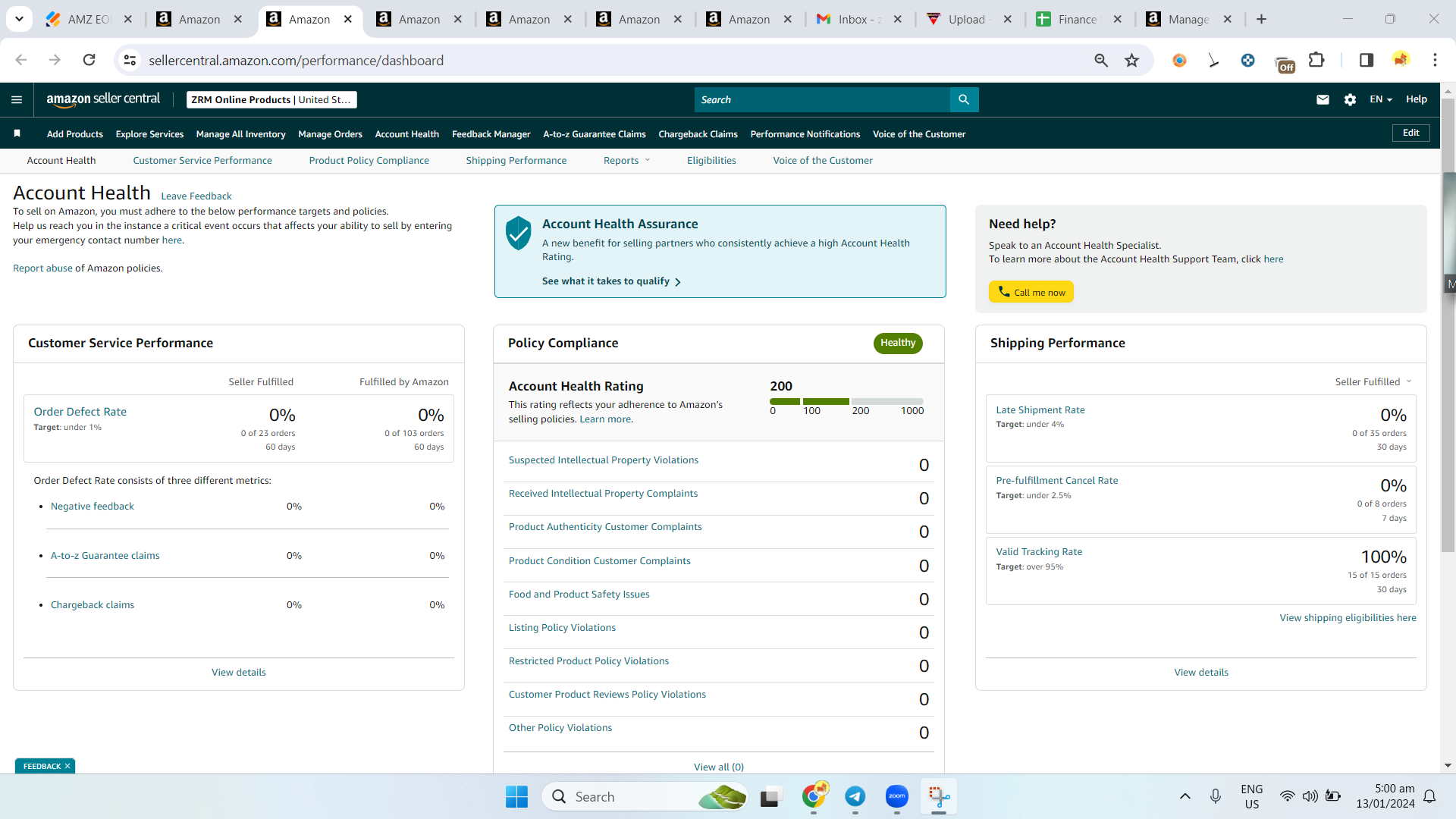The height and width of the screenshot is (819, 1456).
Task: Expand See what it takes to qualify
Action: click(x=611, y=281)
